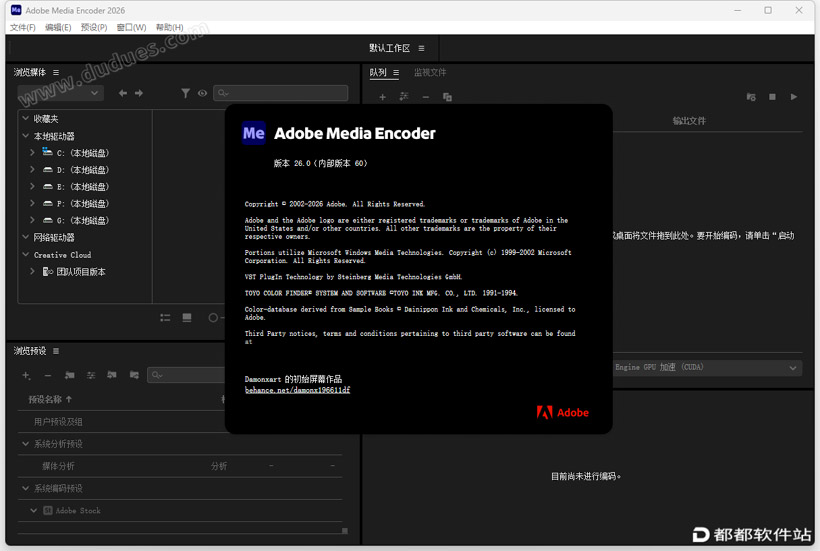The height and width of the screenshot is (551, 820).
Task: Click the import presets icon
Action: point(112,375)
